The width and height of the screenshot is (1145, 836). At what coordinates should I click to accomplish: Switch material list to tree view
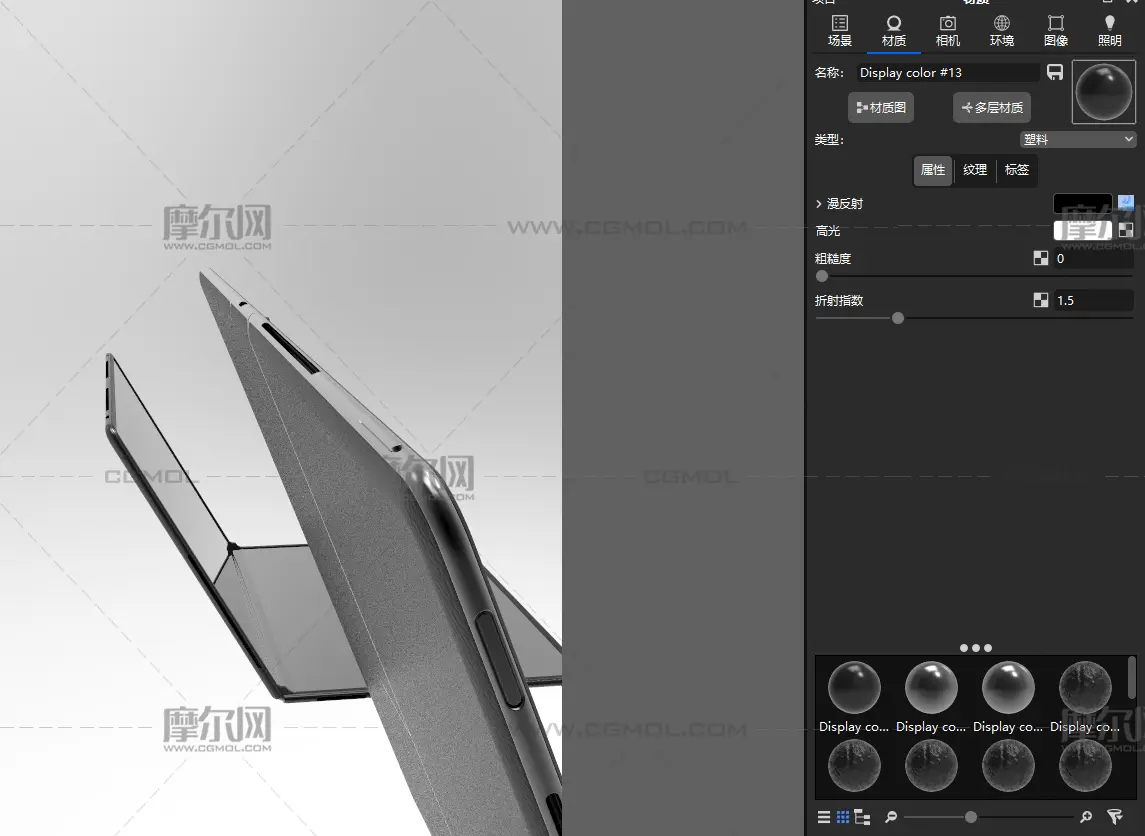[x=862, y=817]
